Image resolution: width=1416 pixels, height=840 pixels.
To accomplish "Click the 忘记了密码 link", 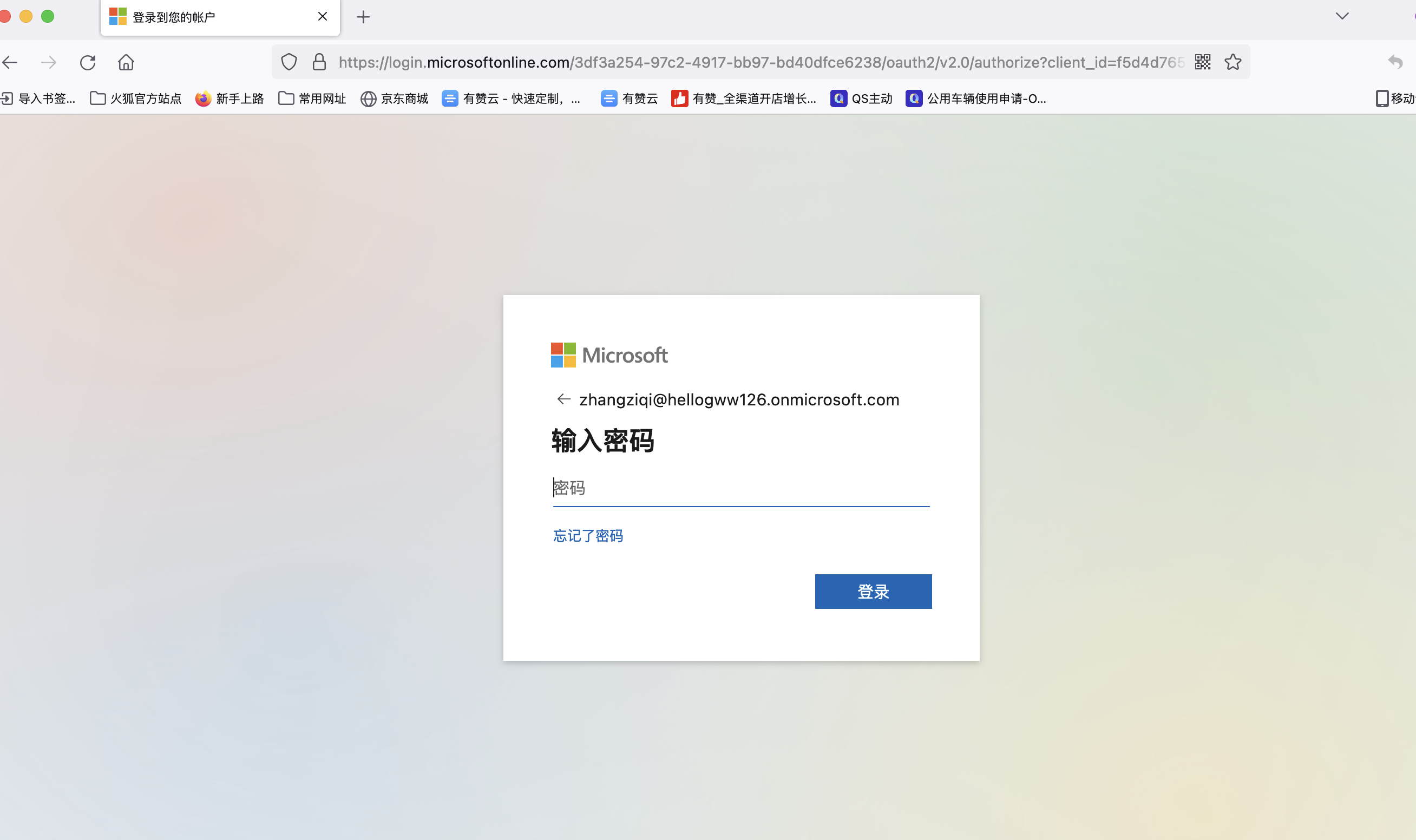I will tap(588, 536).
